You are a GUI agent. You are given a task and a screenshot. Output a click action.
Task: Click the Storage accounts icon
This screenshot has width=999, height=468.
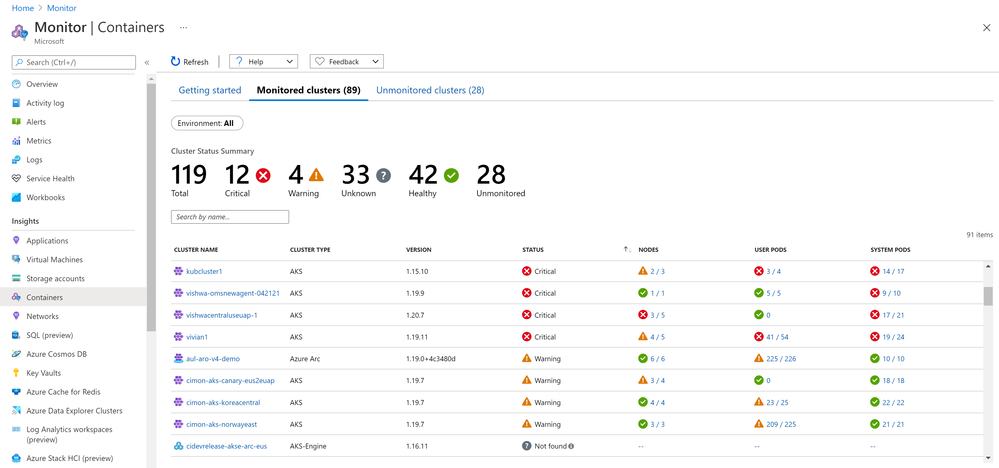point(17,278)
